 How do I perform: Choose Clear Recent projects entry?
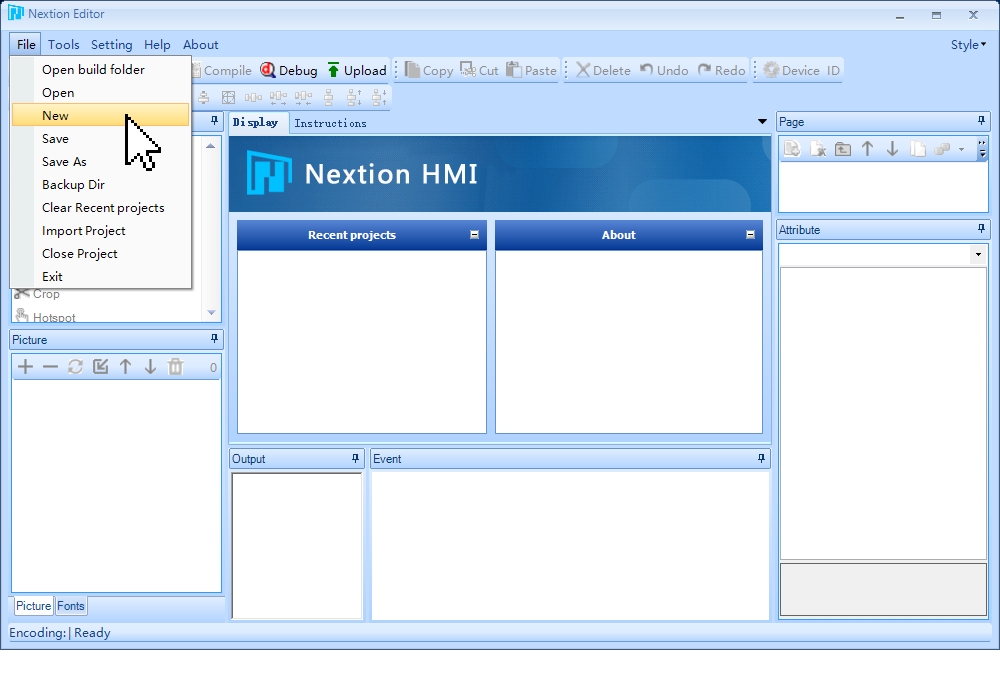point(101,207)
